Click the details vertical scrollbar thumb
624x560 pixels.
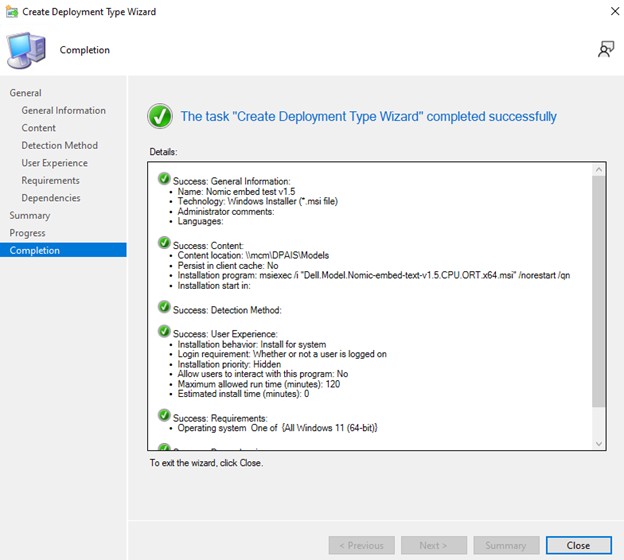click(x=599, y=291)
